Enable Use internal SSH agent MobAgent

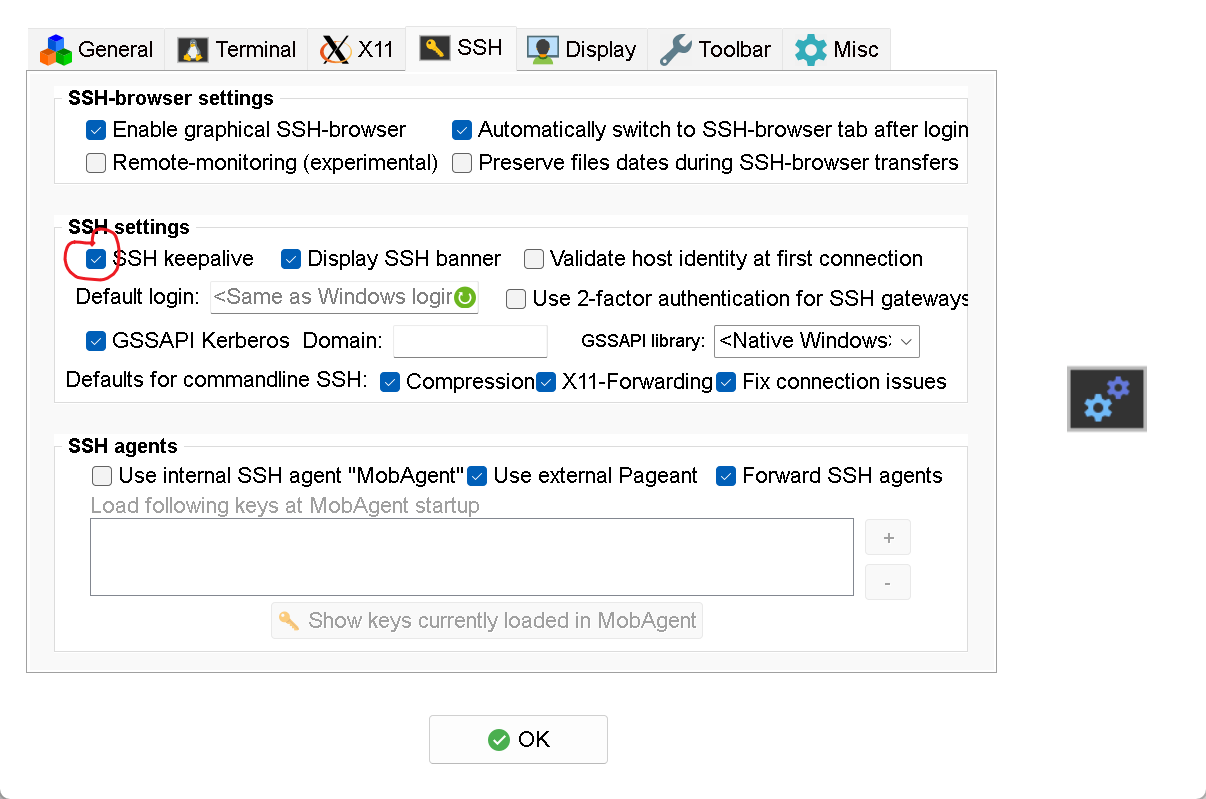point(102,476)
